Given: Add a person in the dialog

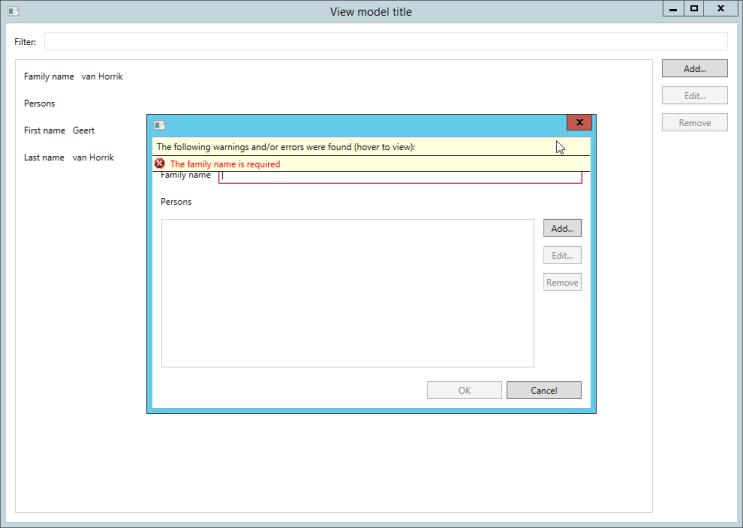Looking at the screenshot, I should (x=562, y=228).
